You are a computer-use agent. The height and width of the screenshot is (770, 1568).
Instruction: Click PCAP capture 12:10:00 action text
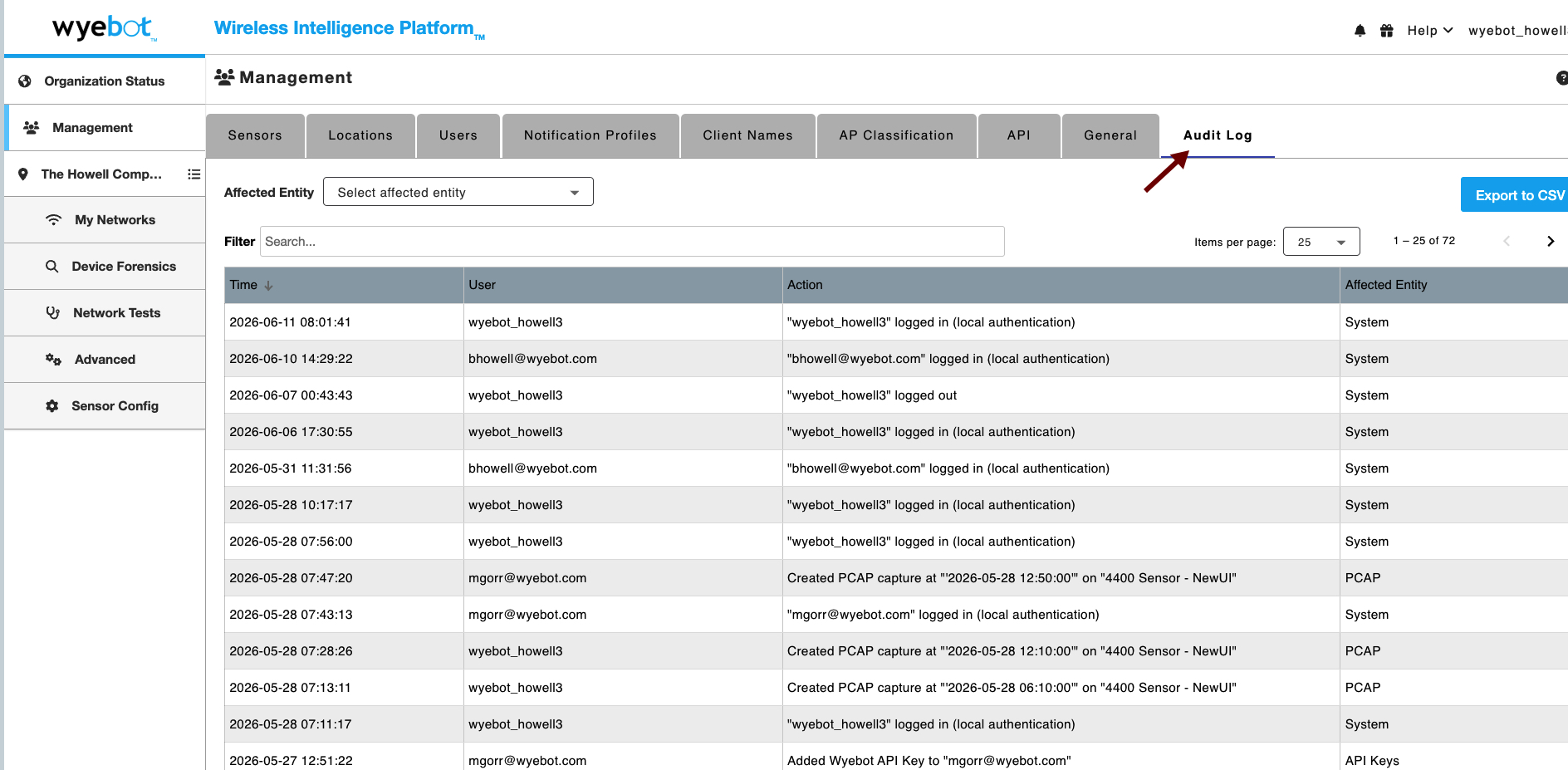(x=1012, y=651)
